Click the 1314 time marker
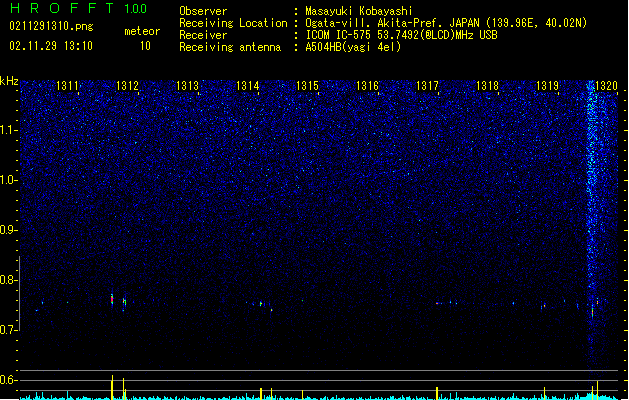This screenshot has width=629, height=400. coord(247,85)
